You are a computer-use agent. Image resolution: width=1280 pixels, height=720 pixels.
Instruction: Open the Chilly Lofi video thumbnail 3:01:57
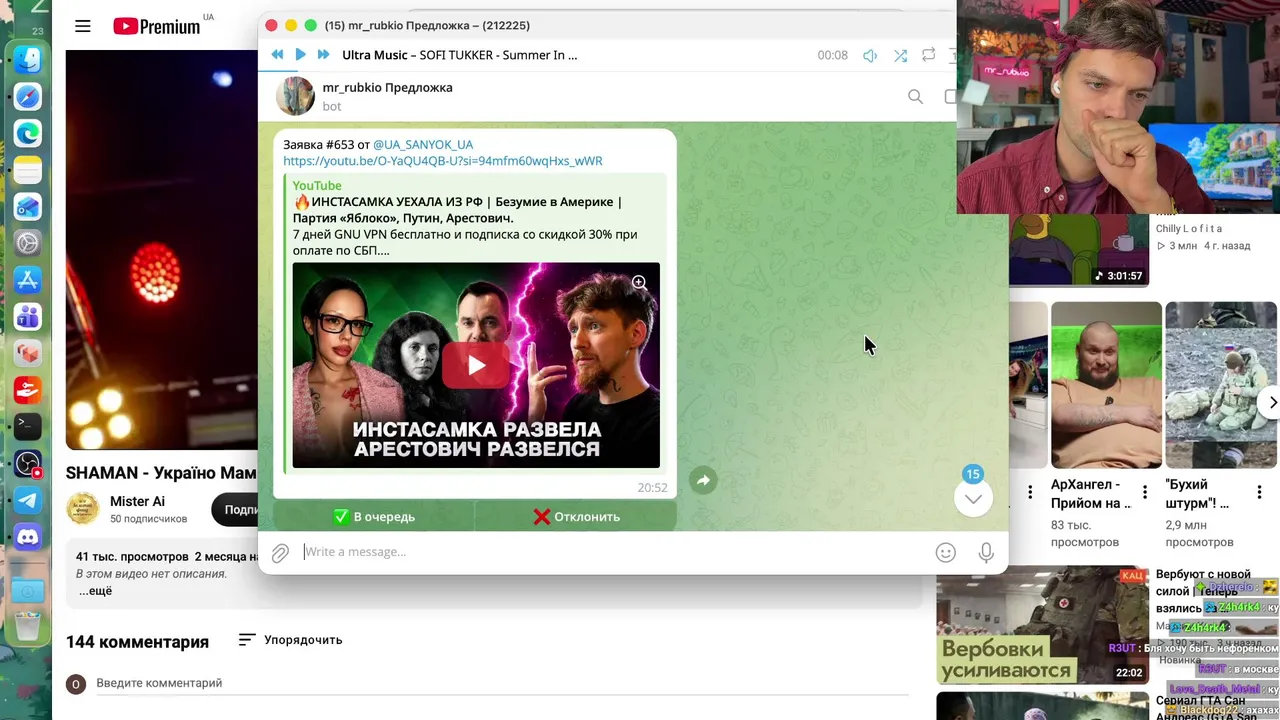(1078, 250)
